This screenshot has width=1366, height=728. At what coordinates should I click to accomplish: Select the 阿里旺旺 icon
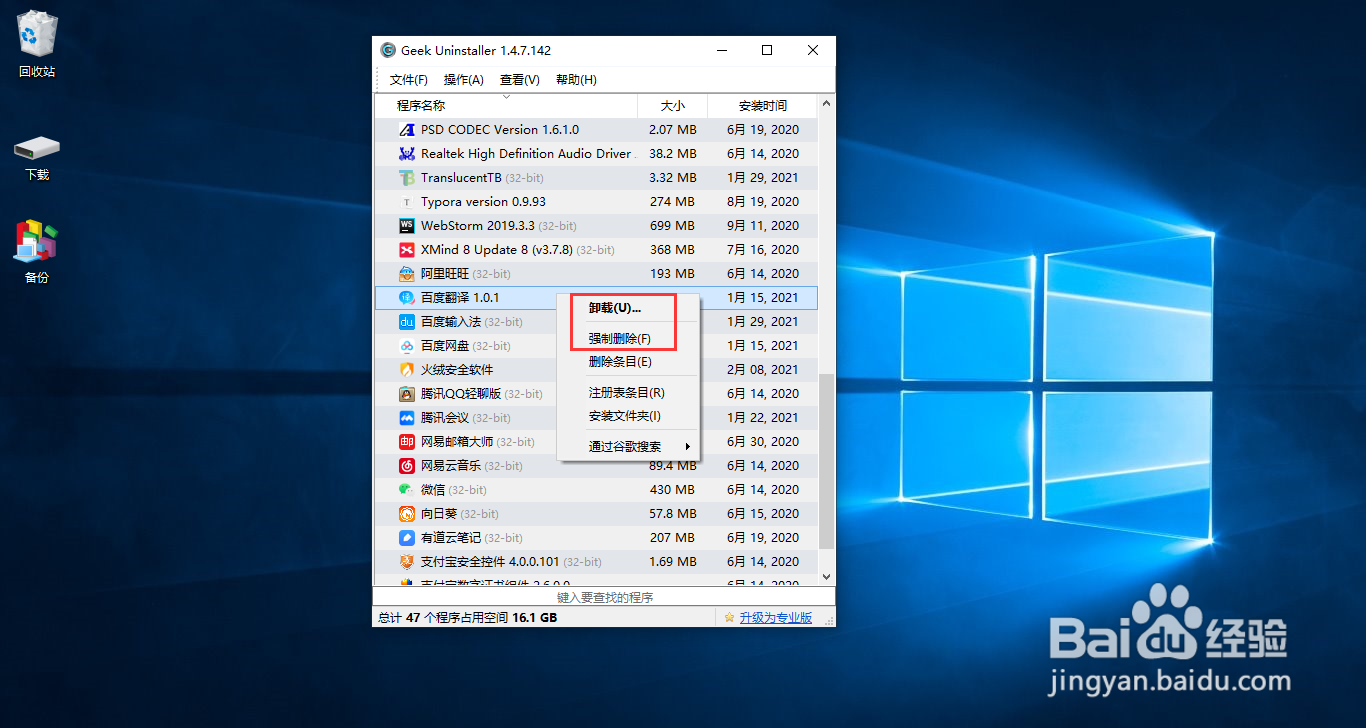click(406, 274)
